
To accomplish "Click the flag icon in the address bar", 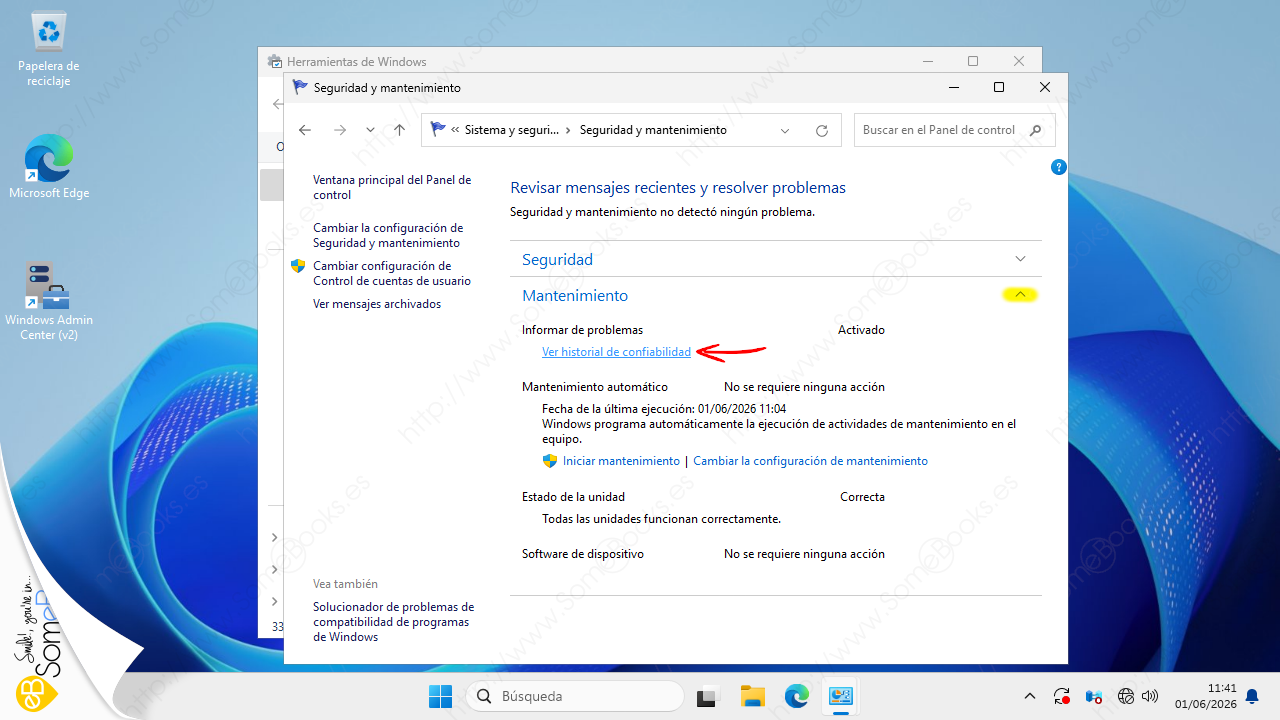I will [x=438, y=130].
